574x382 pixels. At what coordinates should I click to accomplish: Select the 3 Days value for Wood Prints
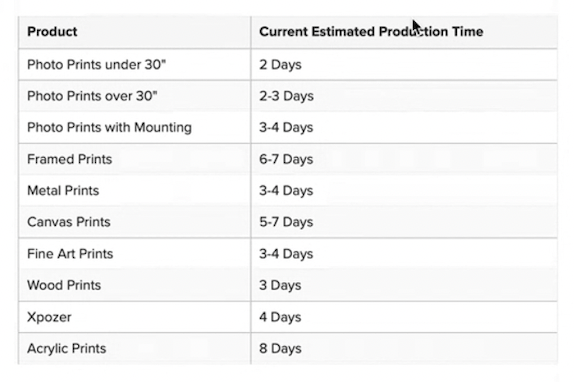coord(280,285)
